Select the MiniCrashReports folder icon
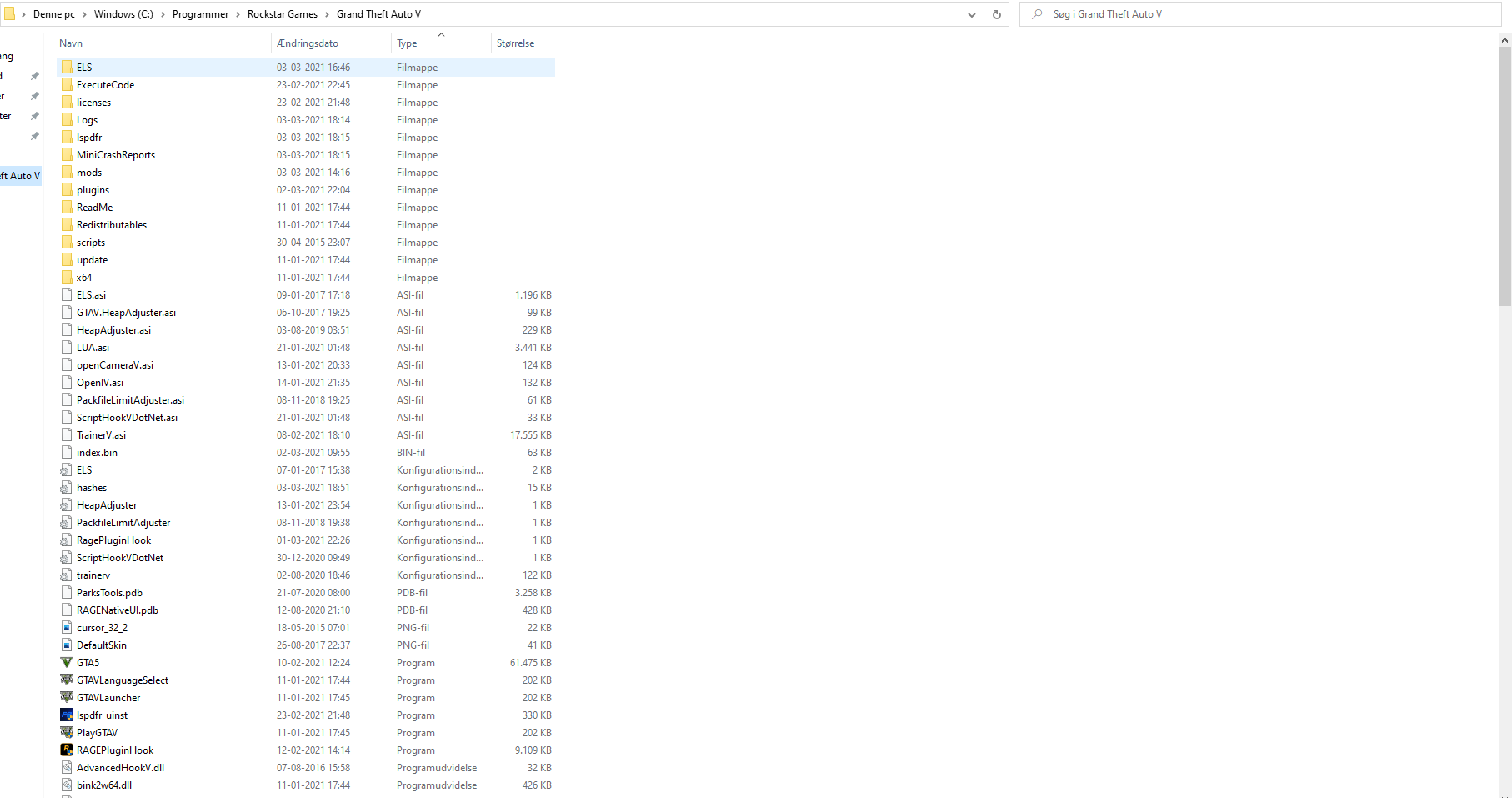 point(67,154)
